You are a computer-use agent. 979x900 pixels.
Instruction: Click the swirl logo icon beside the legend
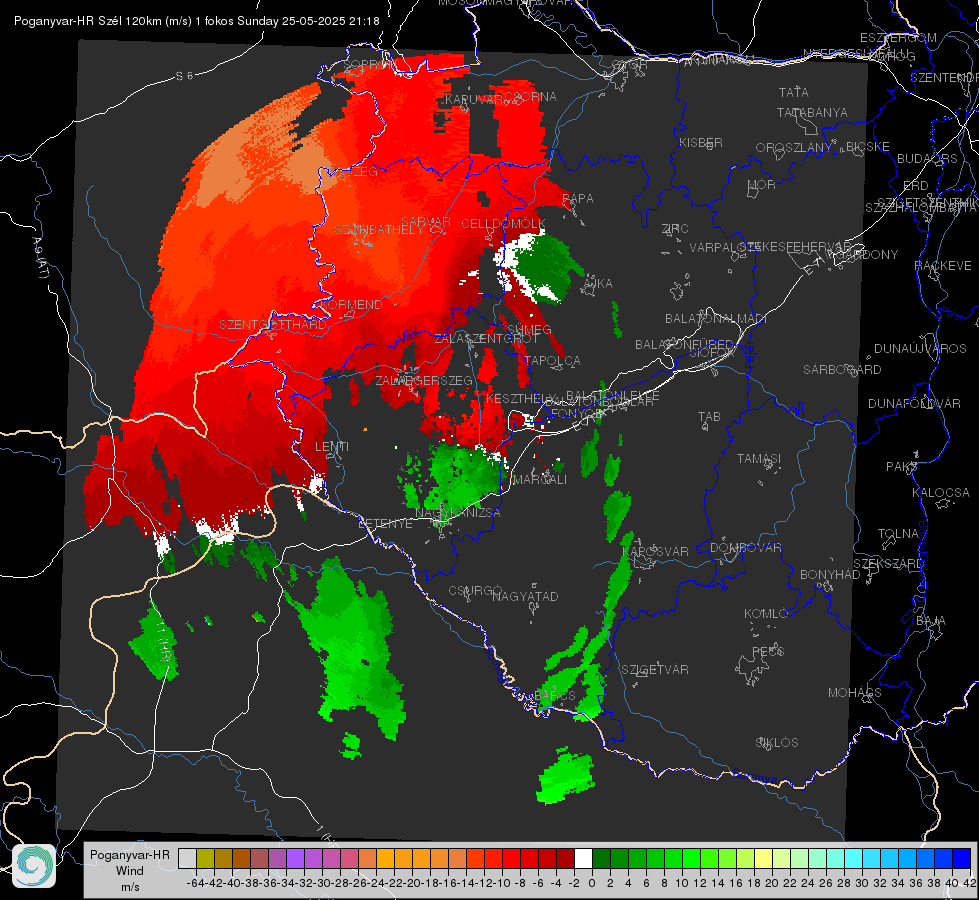point(34,866)
